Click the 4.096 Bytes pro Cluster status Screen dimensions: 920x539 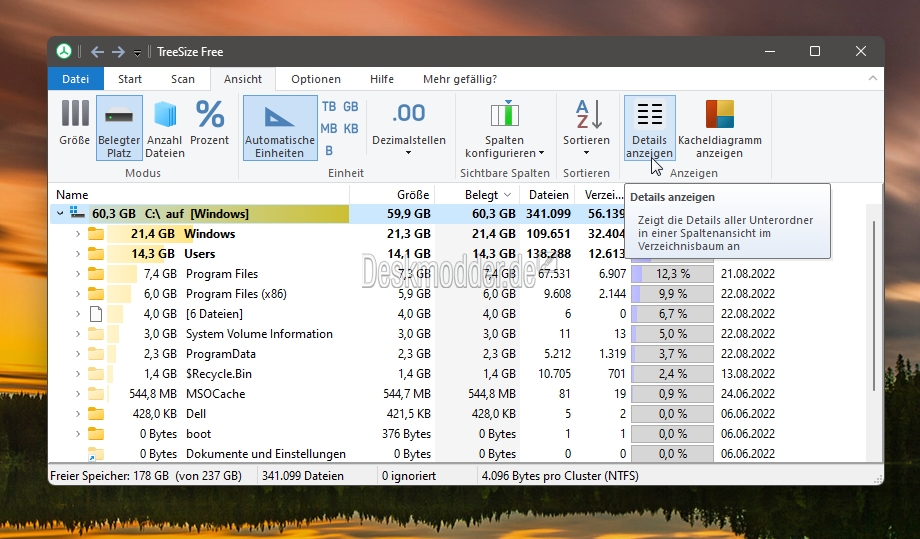(x=560, y=476)
